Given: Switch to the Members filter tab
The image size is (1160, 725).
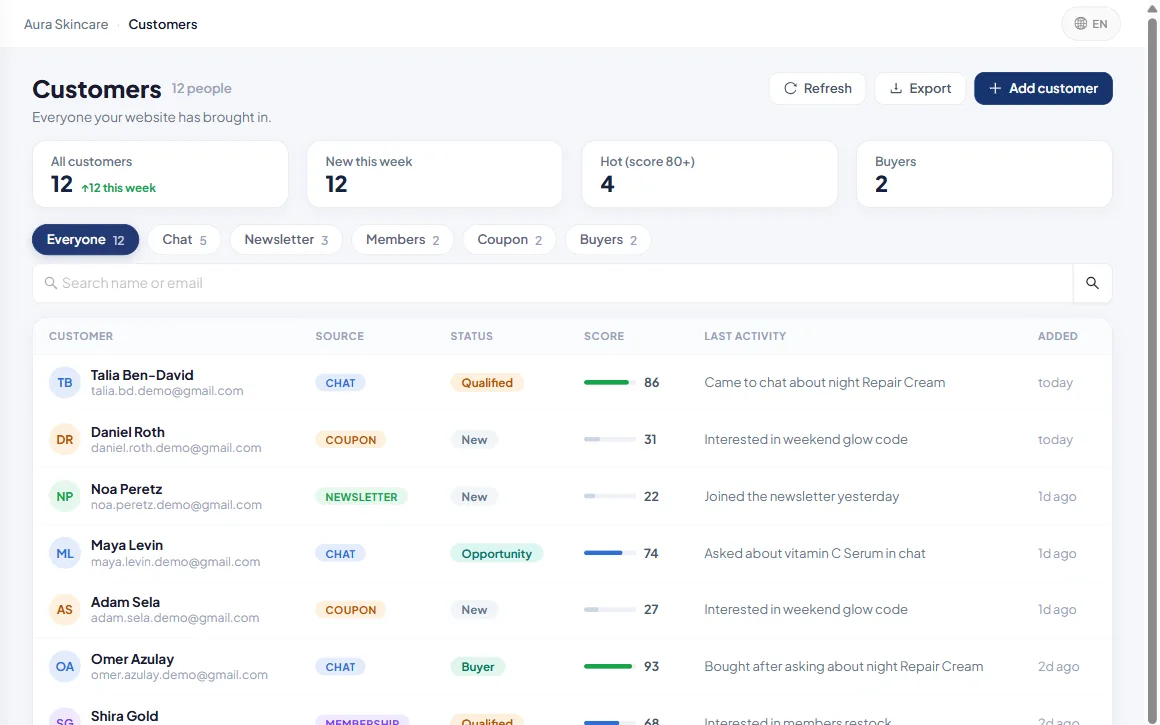Looking at the screenshot, I should tap(402, 240).
